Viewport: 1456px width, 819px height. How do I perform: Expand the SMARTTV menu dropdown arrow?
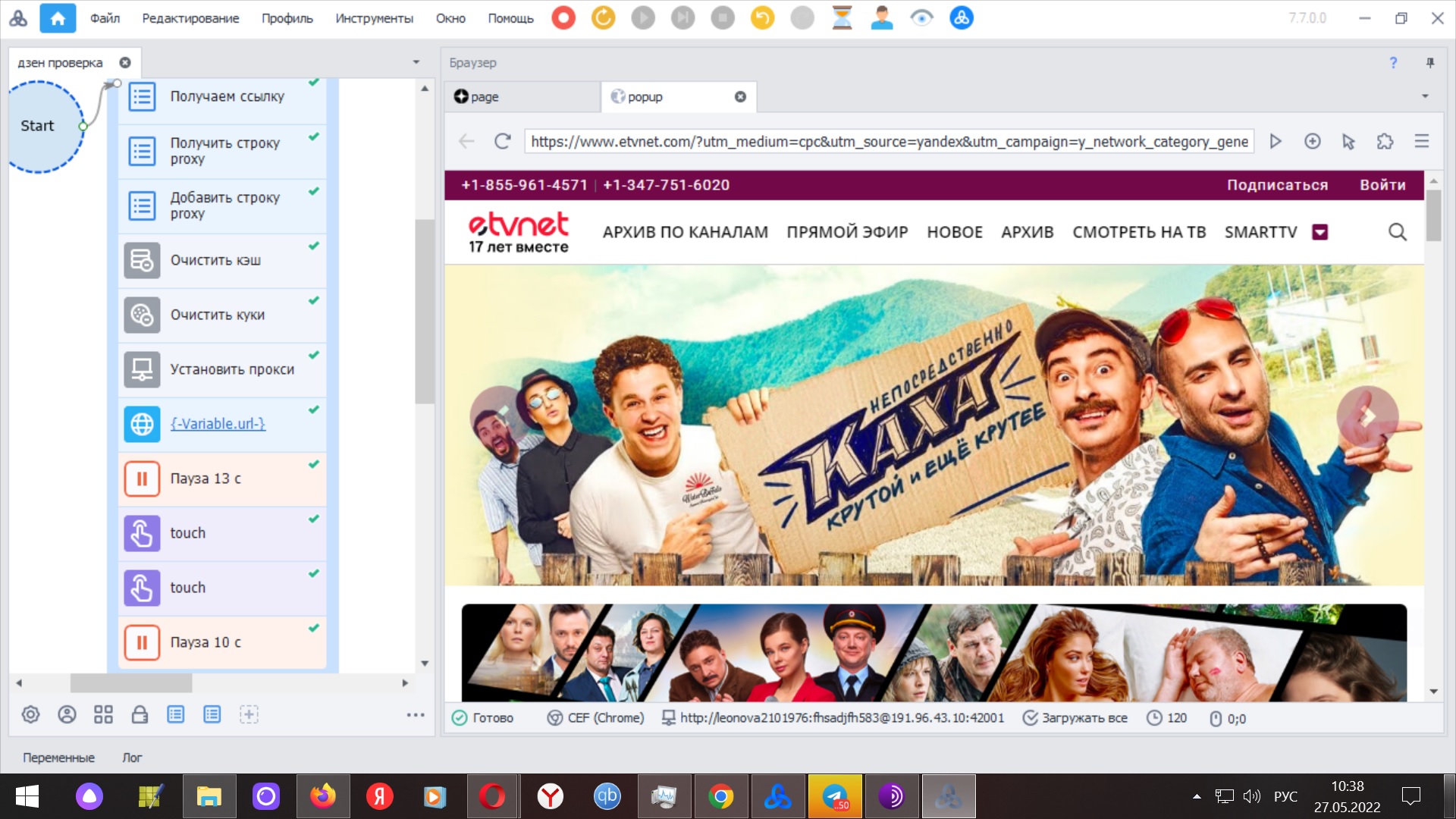[1319, 232]
